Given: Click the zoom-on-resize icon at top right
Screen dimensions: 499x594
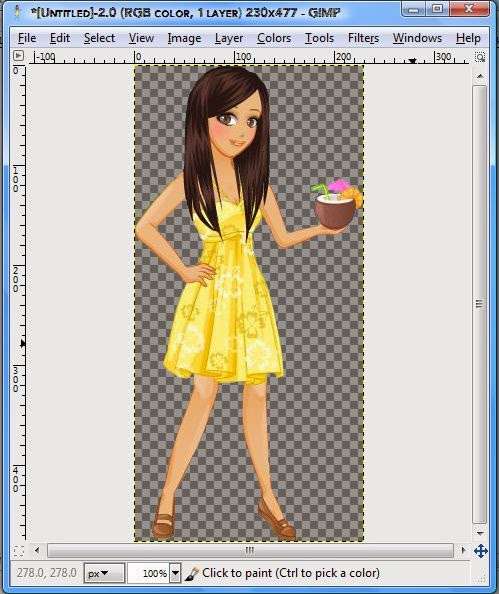Looking at the screenshot, I should [480, 57].
